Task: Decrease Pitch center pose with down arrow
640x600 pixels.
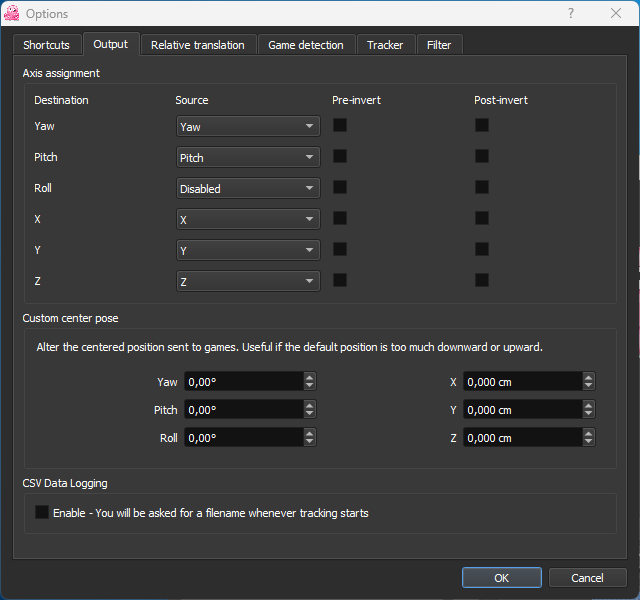Action: pyautogui.click(x=310, y=414)
